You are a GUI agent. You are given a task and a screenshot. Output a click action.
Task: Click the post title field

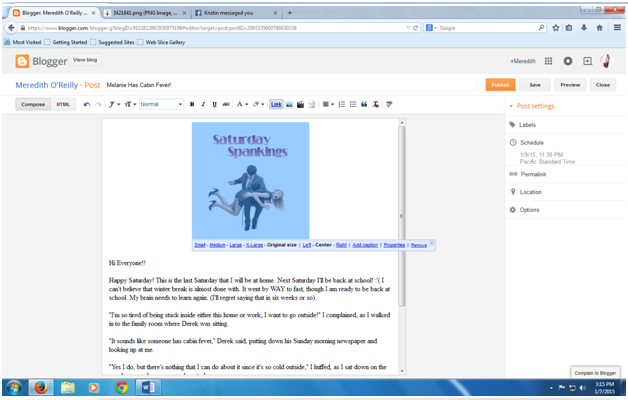pyautogui.click(x=290, y=85)
